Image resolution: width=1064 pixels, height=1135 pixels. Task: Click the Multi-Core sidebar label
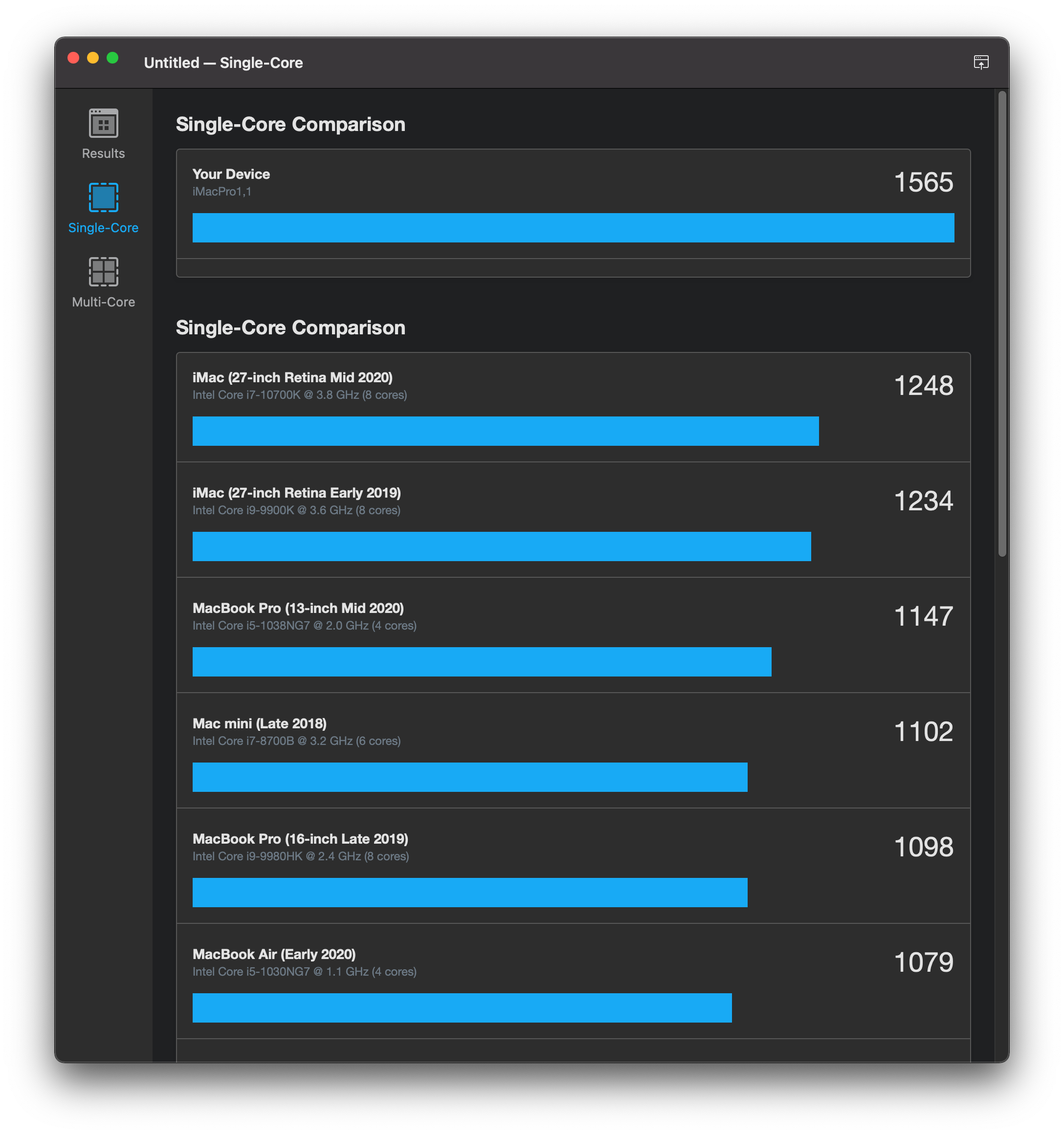click(x=103, y=302)
